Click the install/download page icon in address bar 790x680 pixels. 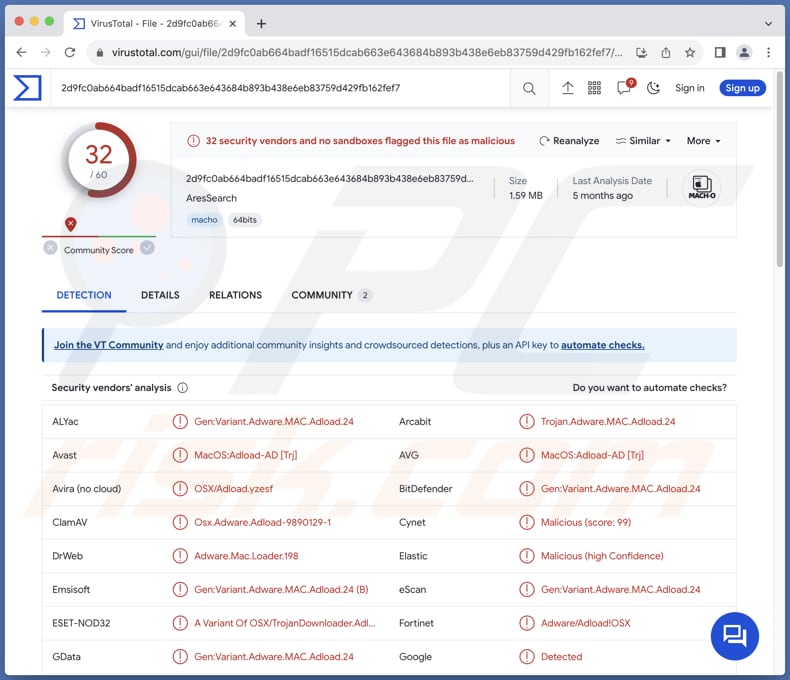tap(641, 52)
